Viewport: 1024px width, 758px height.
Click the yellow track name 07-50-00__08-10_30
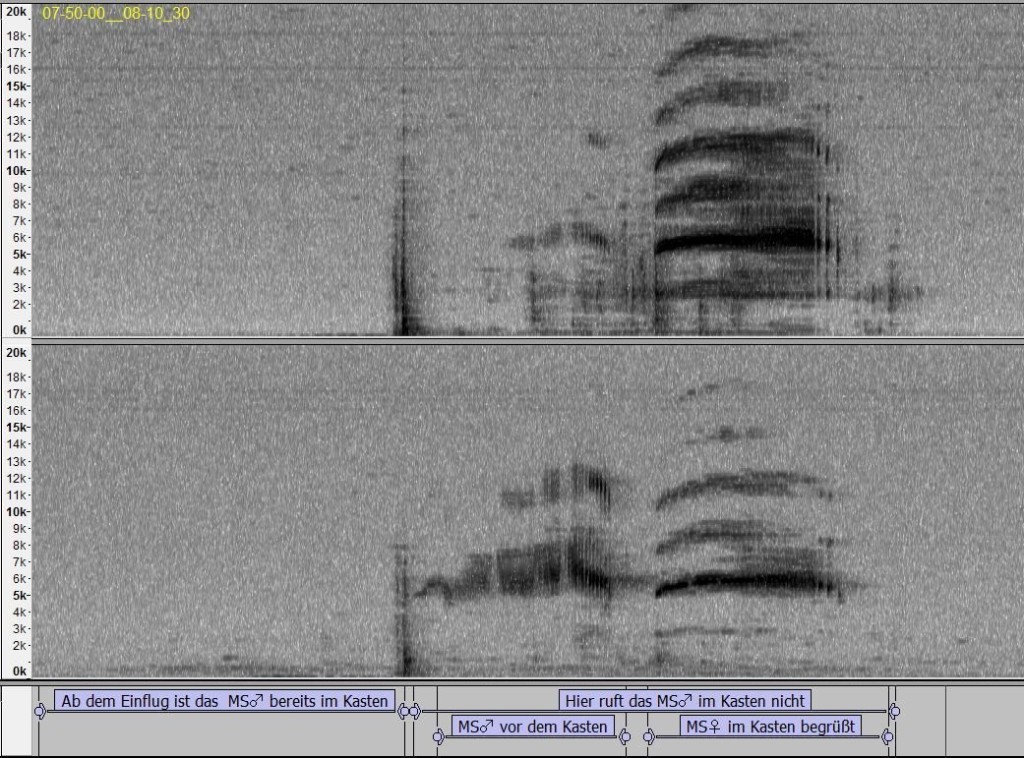click(x=116, y=14)
